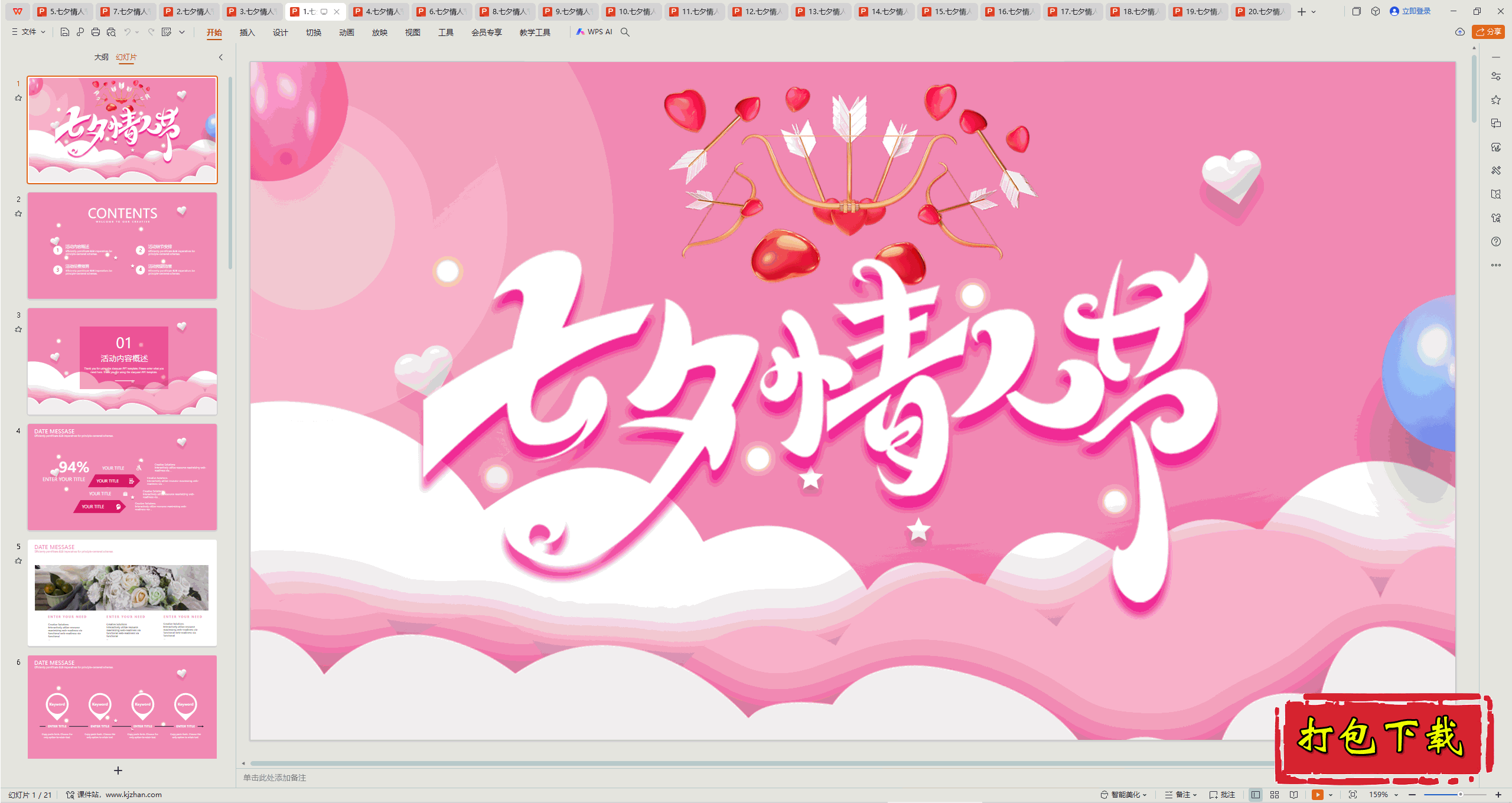Open slideshow options dropdown arrow
Viewport: 1512px width, 803px height.
click(1331, 795)
